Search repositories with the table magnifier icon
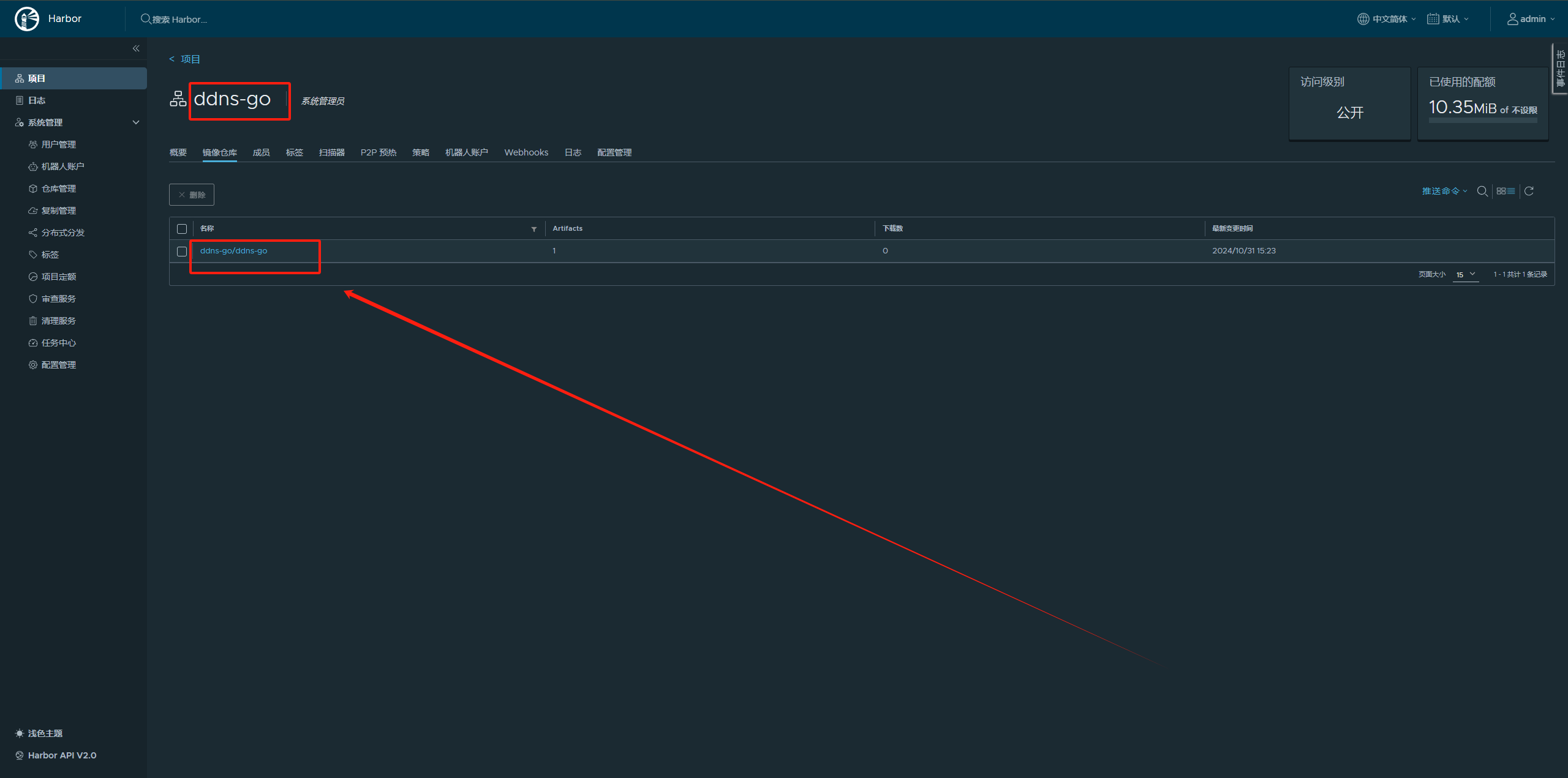The image size is (1568, 778). pos(1482,191)
